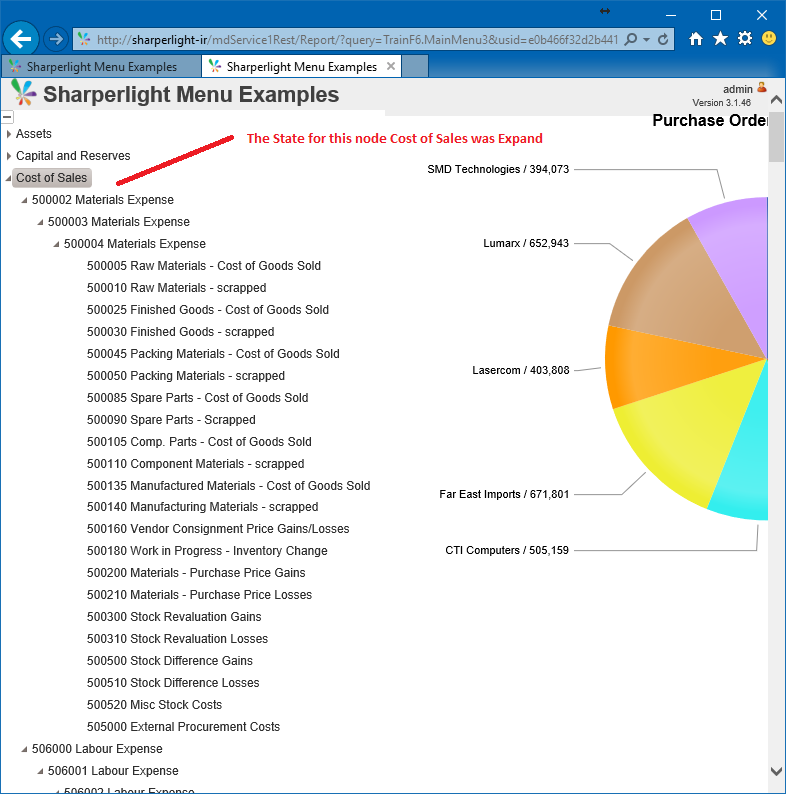The image size is (786, 794).
Task: Click the vertical scrollbar down arrow
Action: (x=776, y=772)
